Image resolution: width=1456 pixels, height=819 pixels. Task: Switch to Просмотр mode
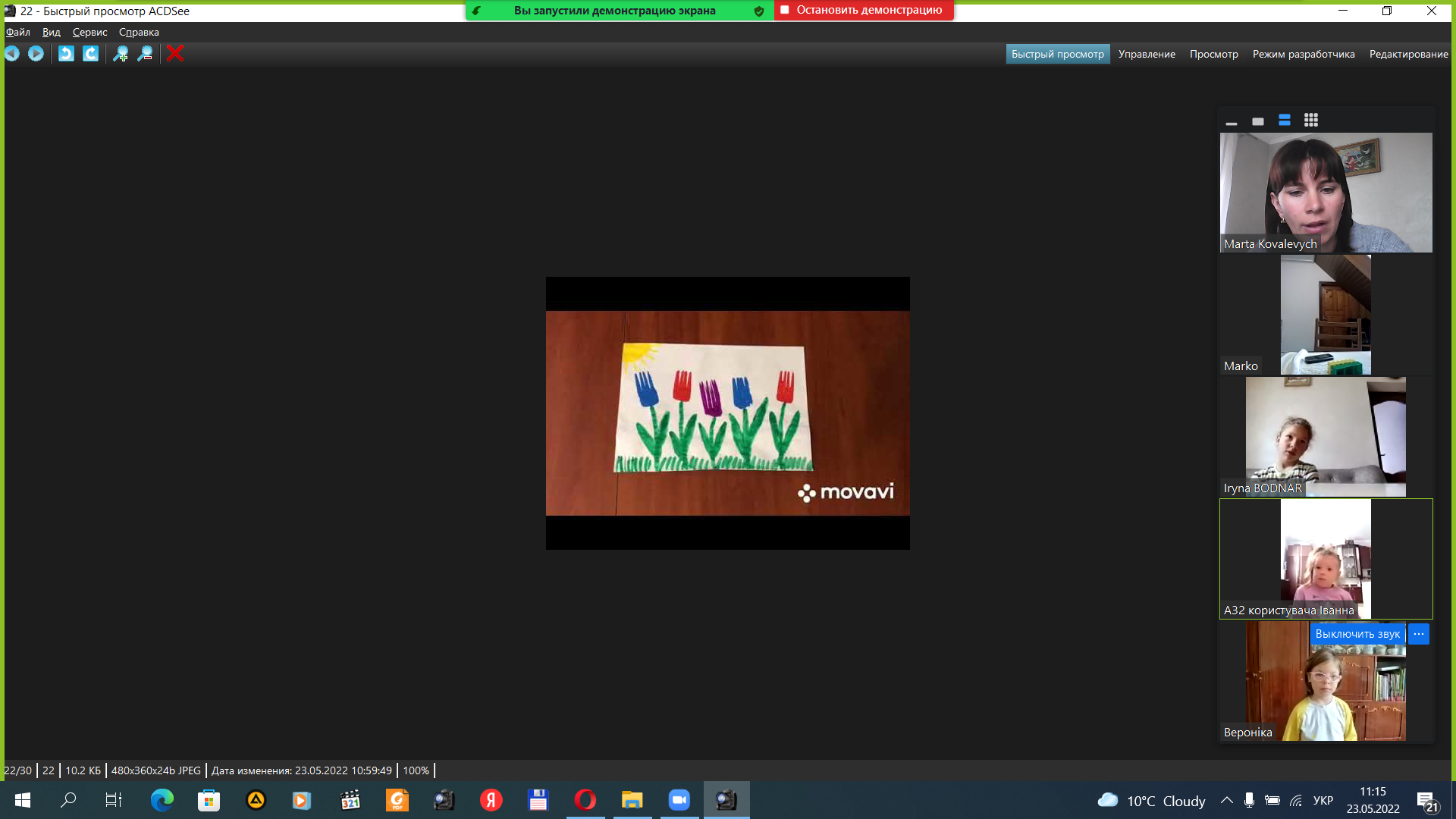1213,54
